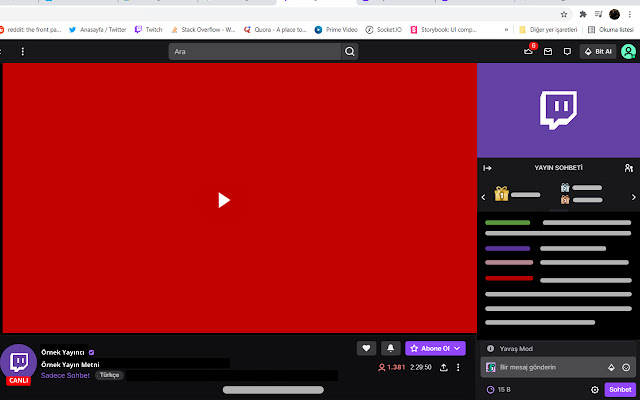Click the Bit Al button

[x=598, y=51]
